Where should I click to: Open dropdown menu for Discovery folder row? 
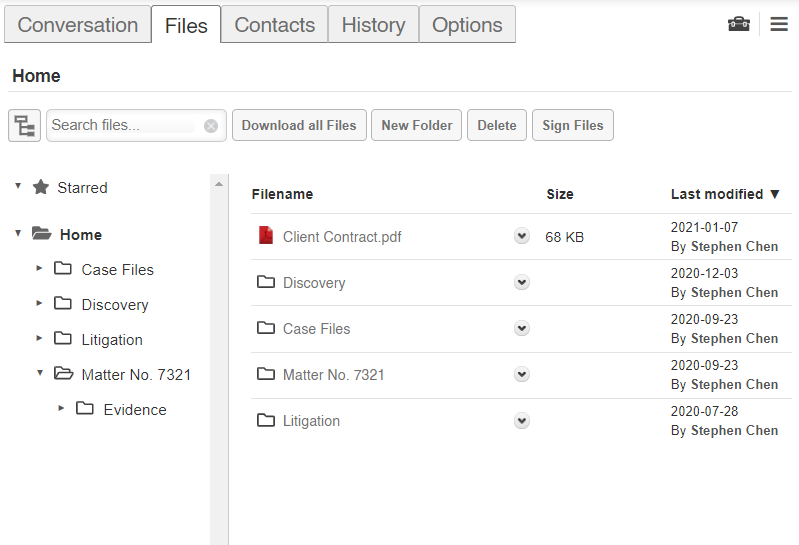(521, 282)
